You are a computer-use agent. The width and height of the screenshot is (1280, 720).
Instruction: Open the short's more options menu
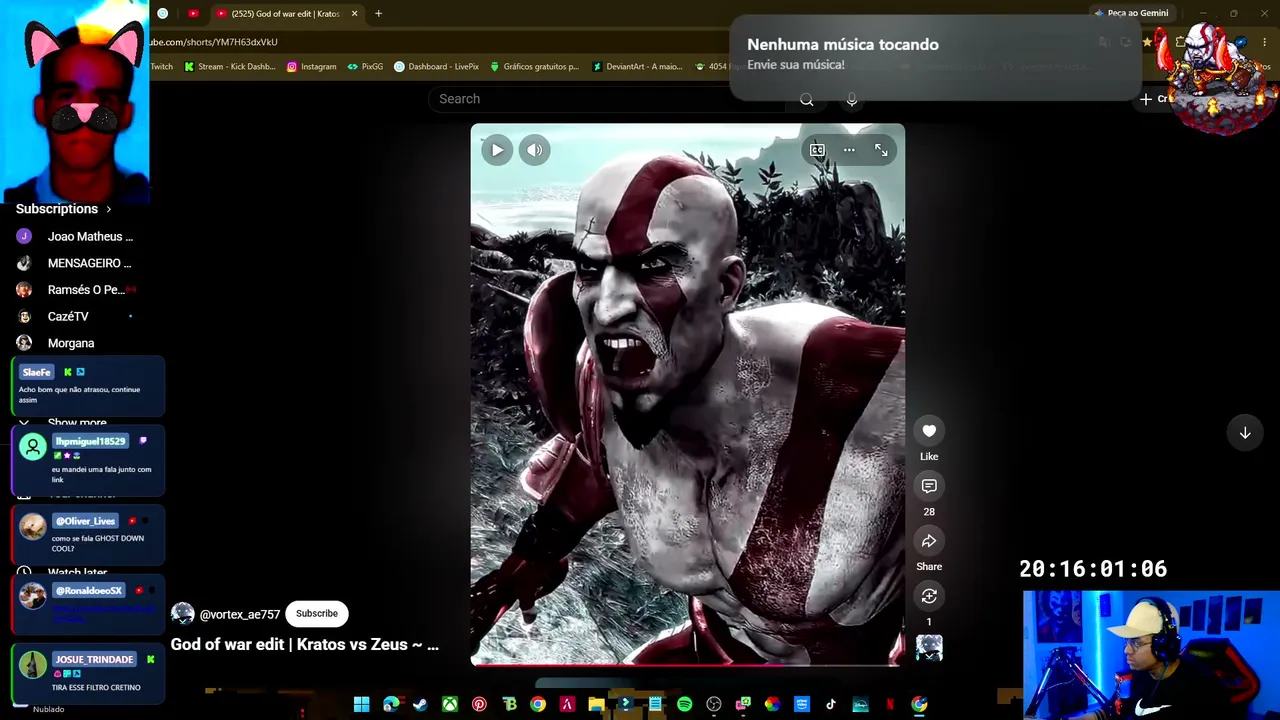pos(849,150)
